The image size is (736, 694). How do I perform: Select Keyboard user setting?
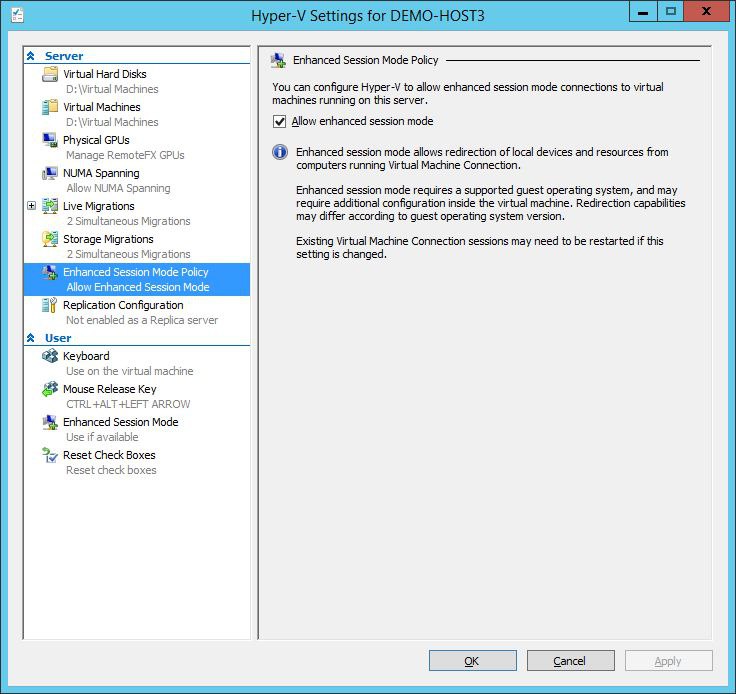pyautogui.click(x=86, y=356)
